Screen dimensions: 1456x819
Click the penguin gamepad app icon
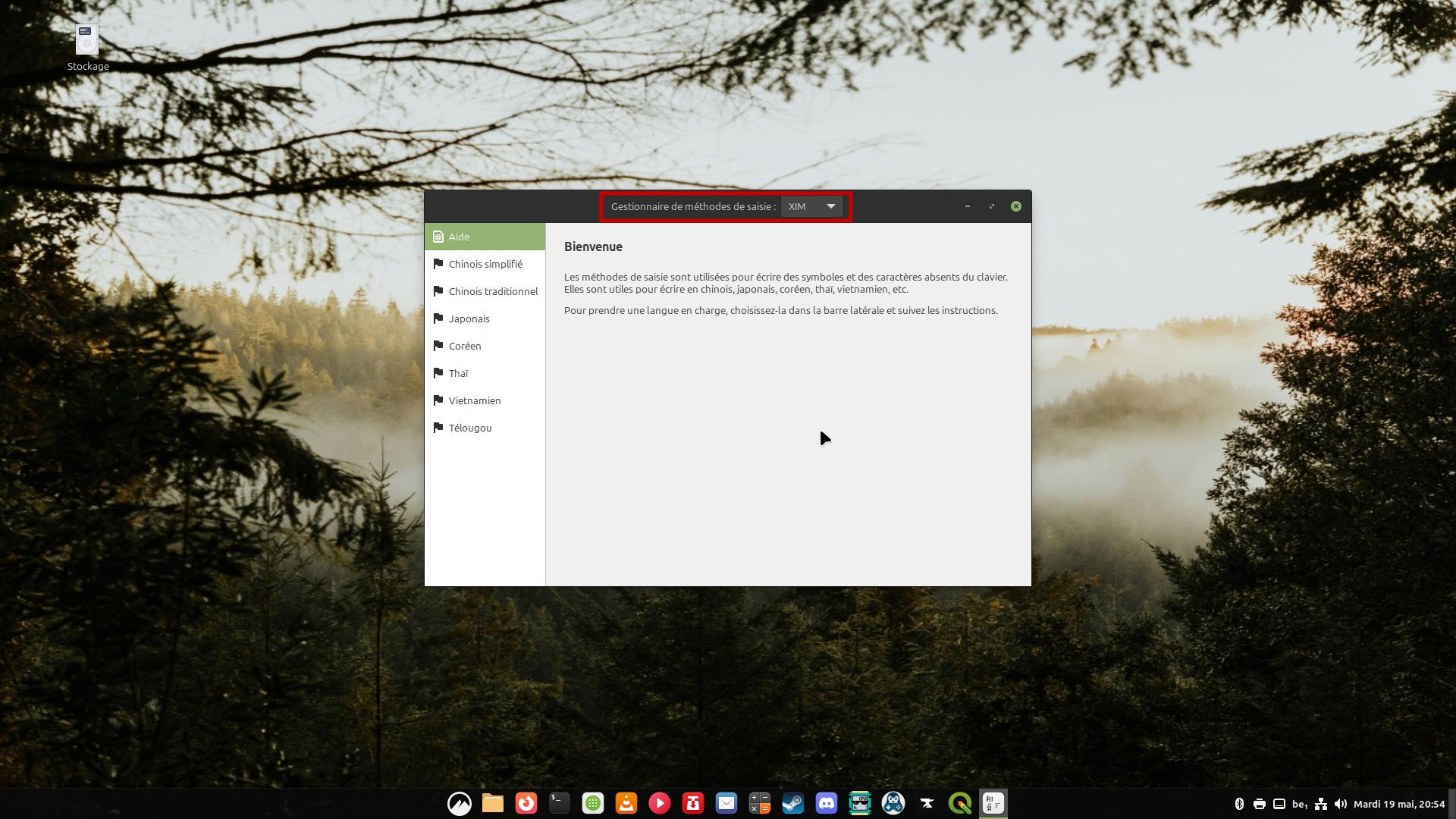coord(893,803)
